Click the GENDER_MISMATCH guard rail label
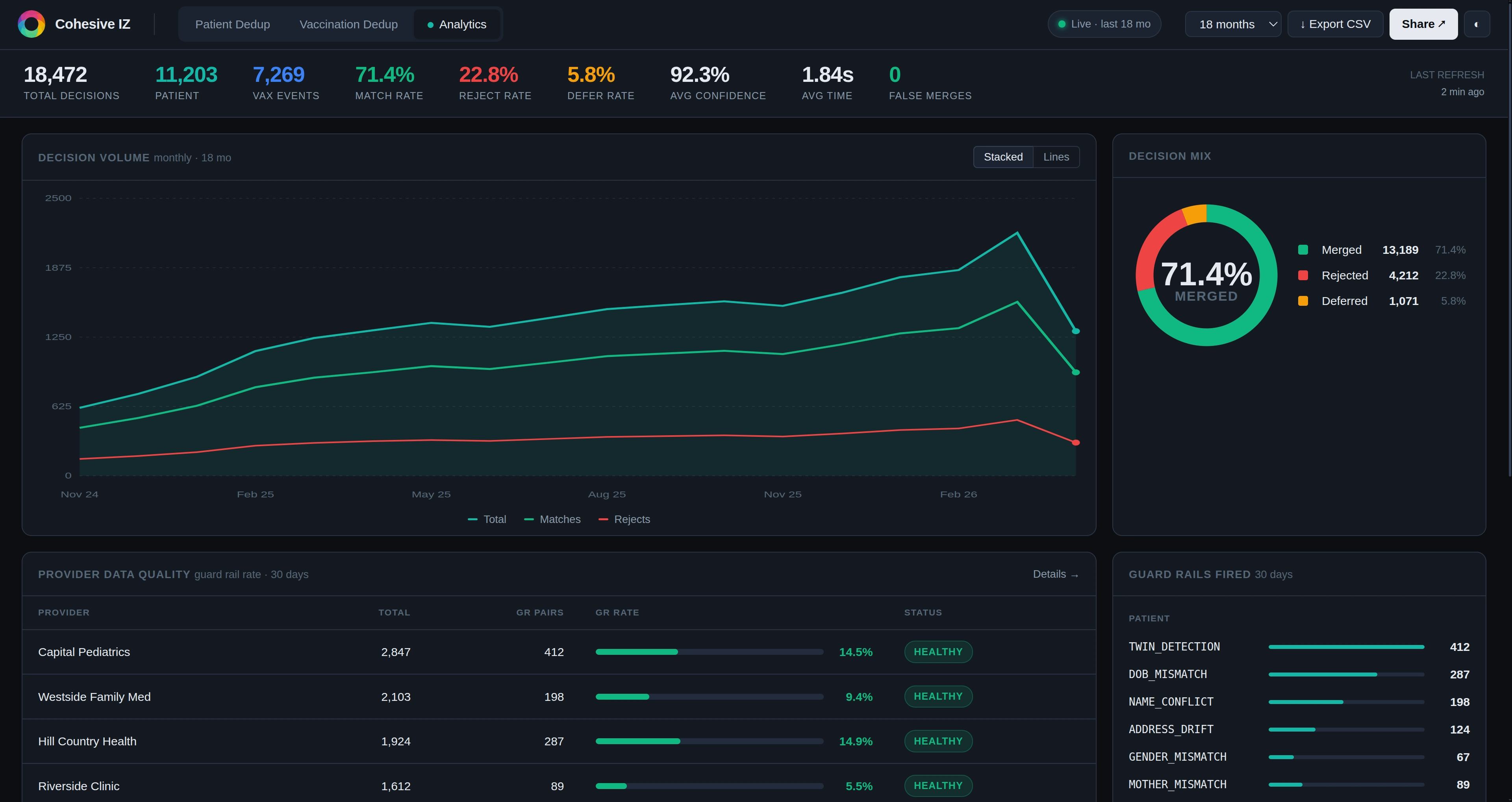This screenshot has height=802, width=1512. [x=1177, y=757]
